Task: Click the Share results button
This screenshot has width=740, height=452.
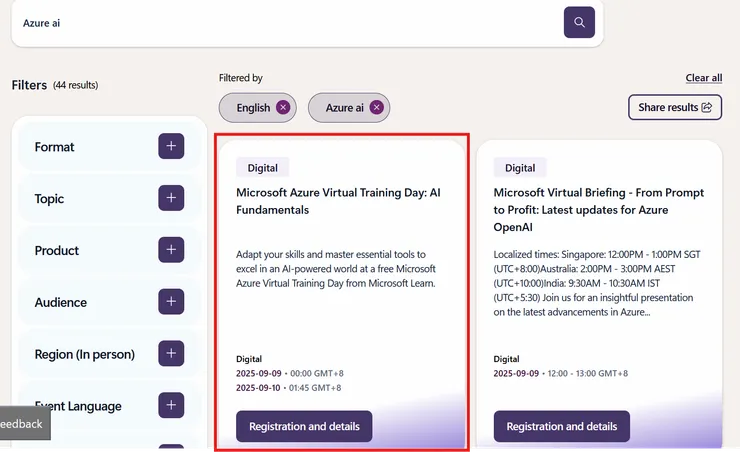Action: point(675,107)
